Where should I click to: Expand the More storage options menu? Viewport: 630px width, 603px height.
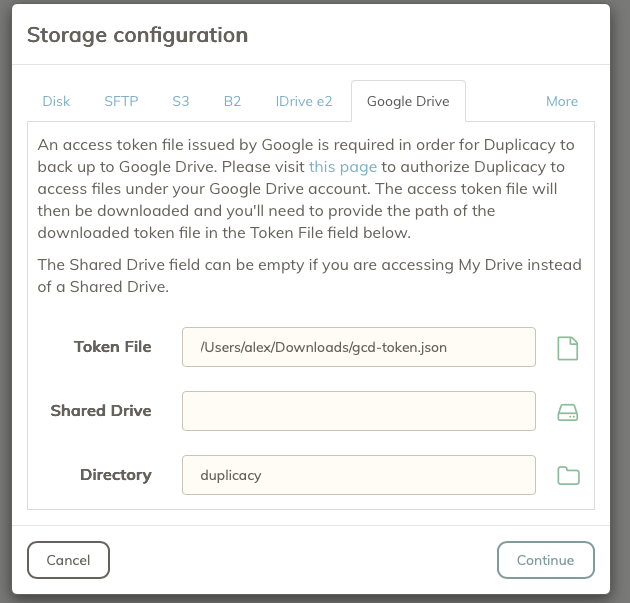click(561, 101)
